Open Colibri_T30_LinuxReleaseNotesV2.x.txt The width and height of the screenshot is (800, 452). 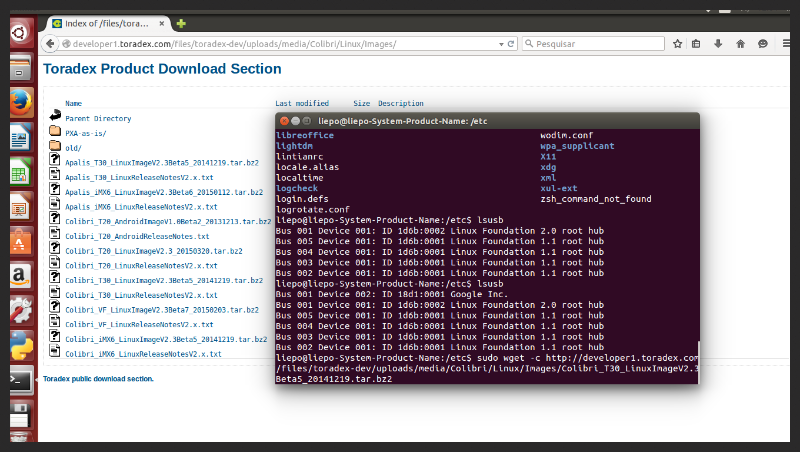[x=141, y=295]
